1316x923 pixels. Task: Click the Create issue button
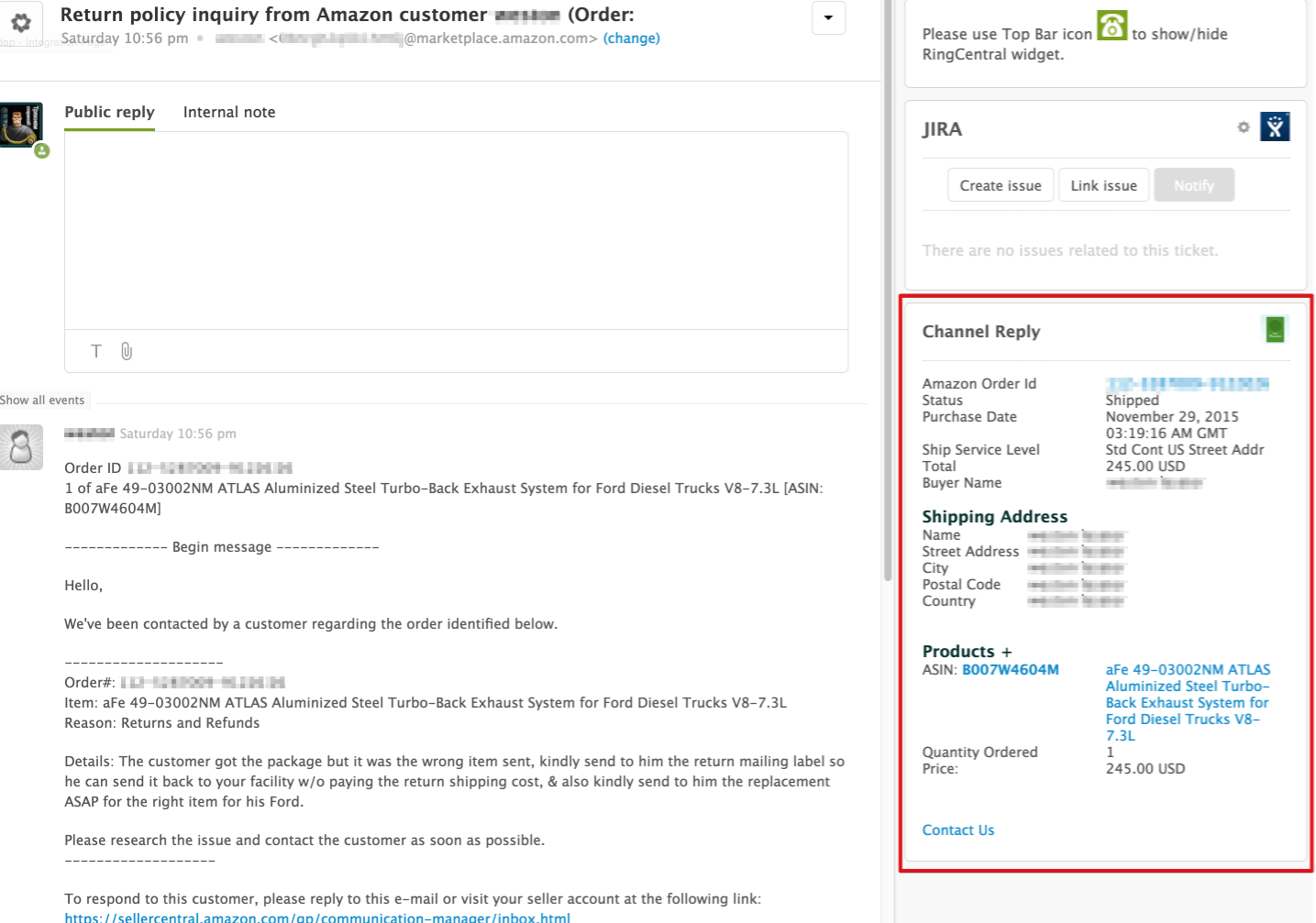point(1001,185)
